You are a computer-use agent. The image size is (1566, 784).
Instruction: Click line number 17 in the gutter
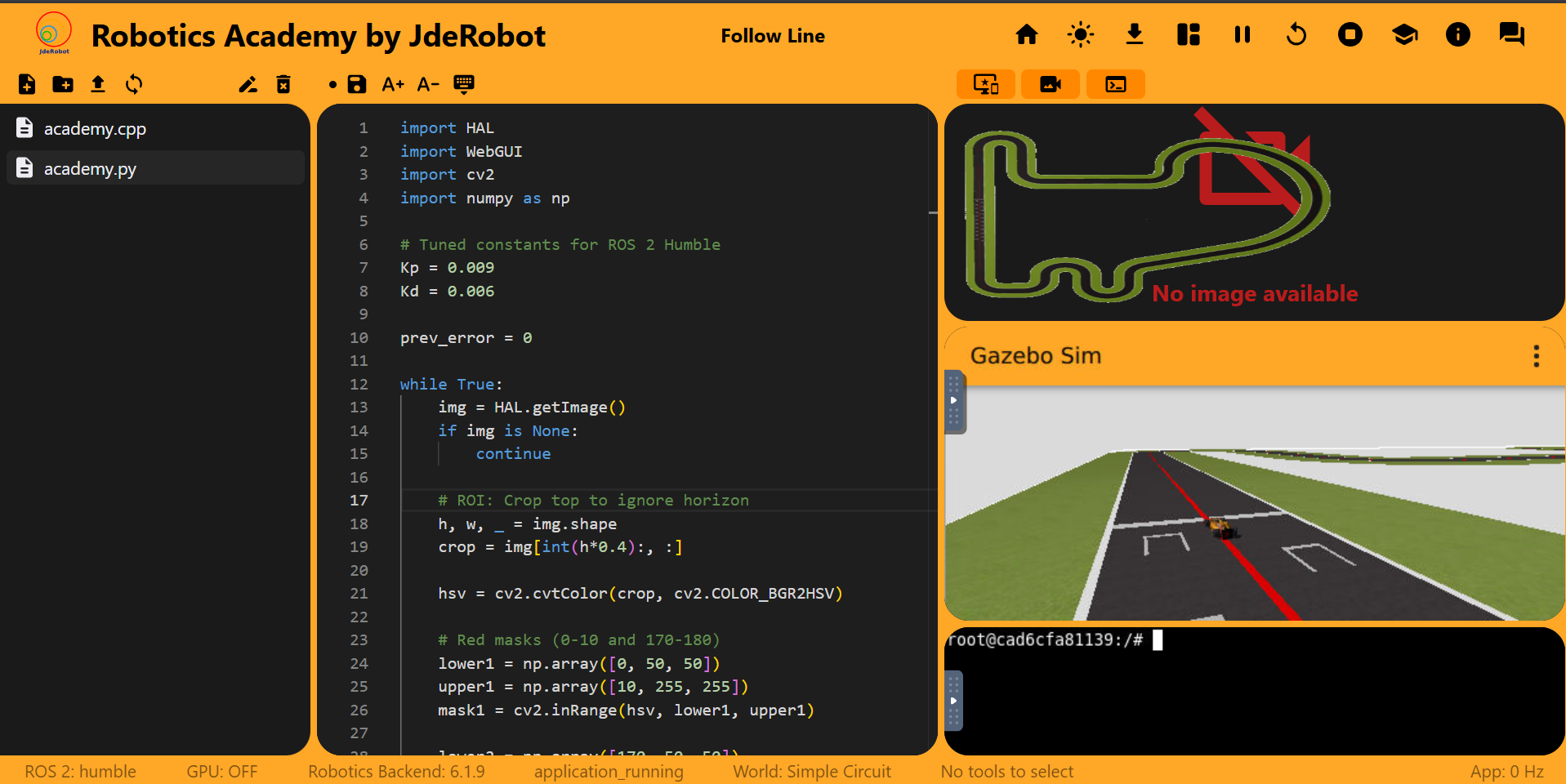359,501
